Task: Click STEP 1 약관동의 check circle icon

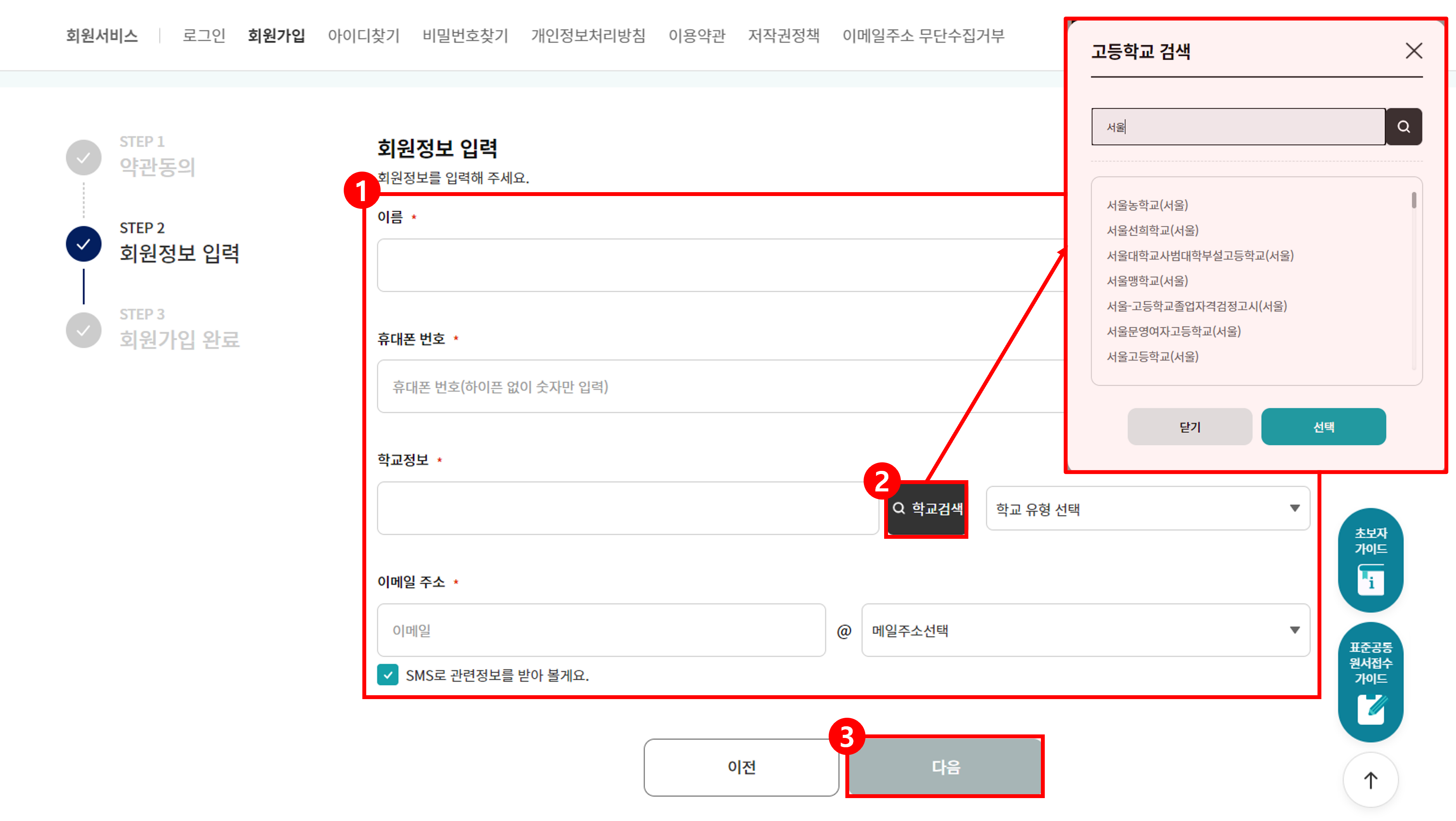Action: click(84, 157)
